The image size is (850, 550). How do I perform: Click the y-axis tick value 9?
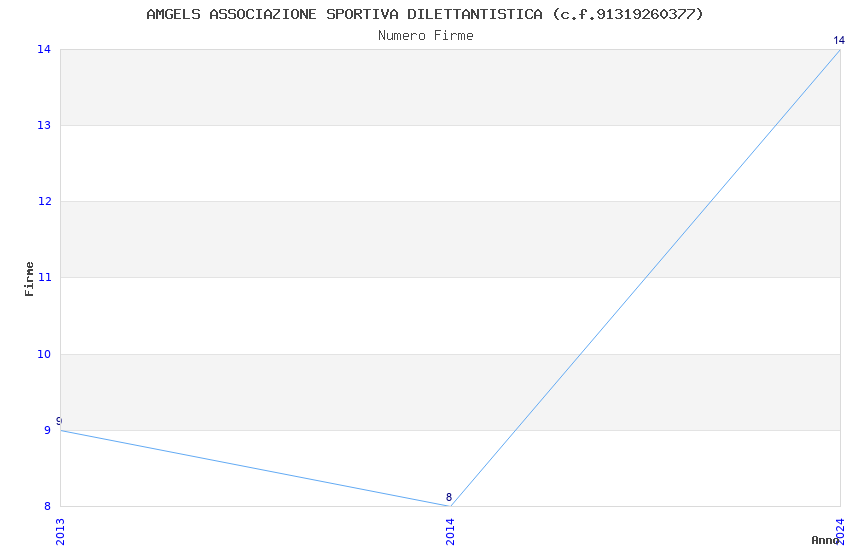(x=48, y=430)
